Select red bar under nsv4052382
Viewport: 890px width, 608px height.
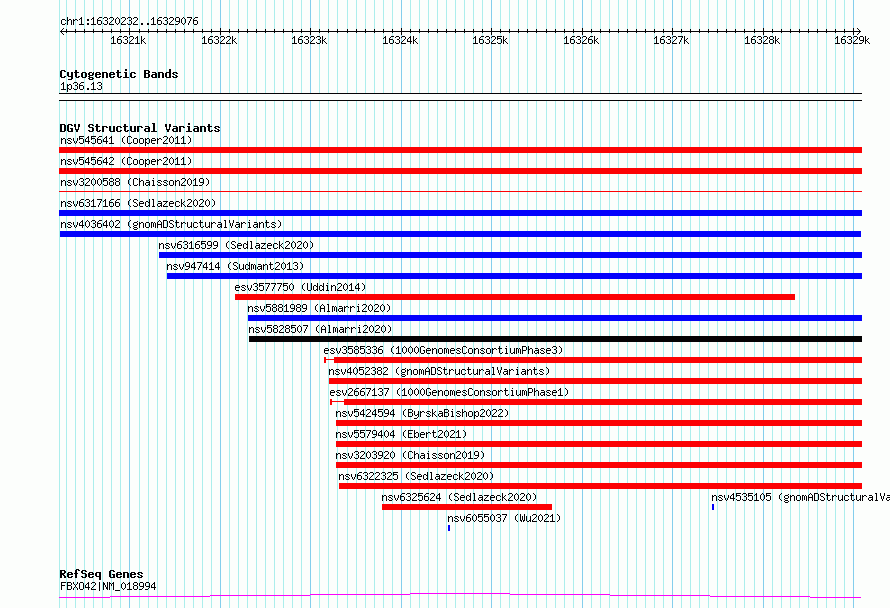[x=595, y=381]
